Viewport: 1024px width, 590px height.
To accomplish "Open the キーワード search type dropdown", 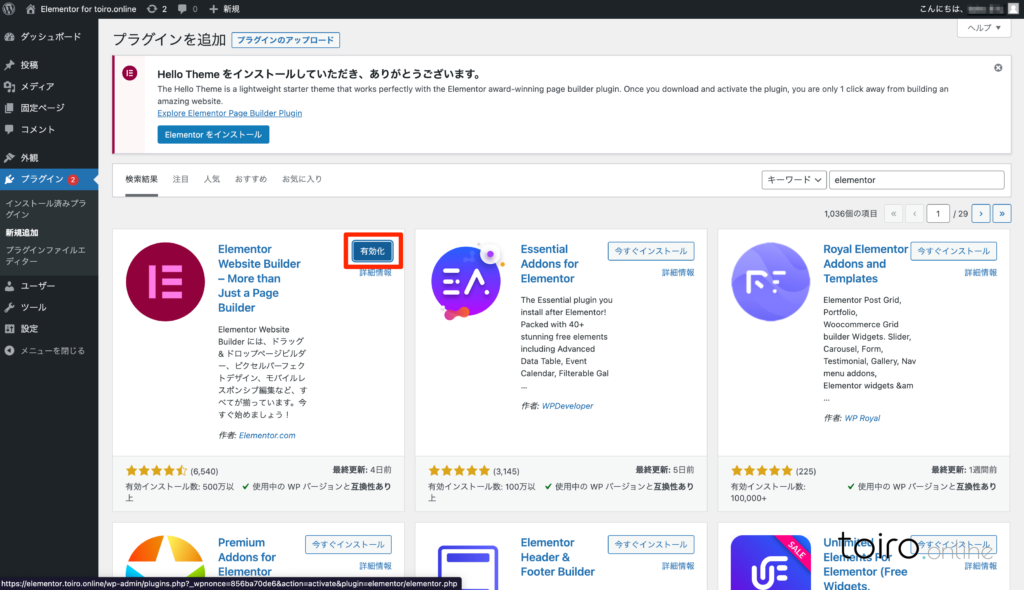I will (x=794, y=180).
